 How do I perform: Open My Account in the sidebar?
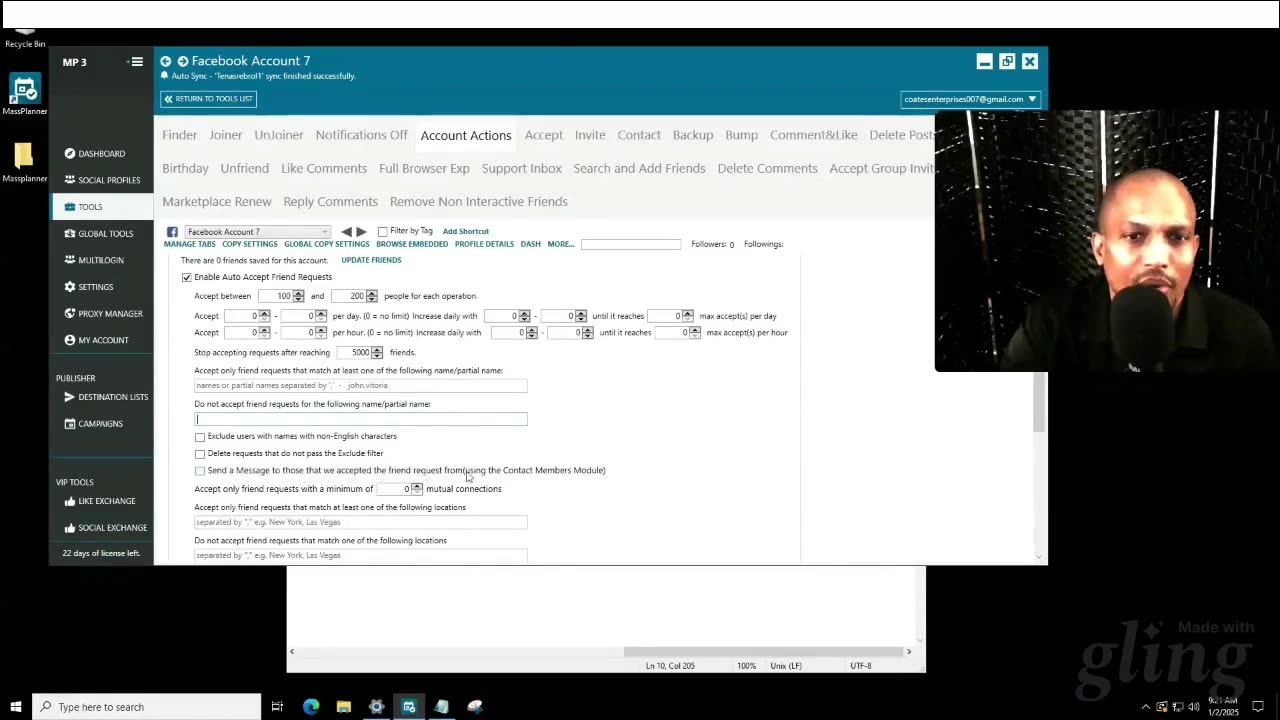click(96, 340)
